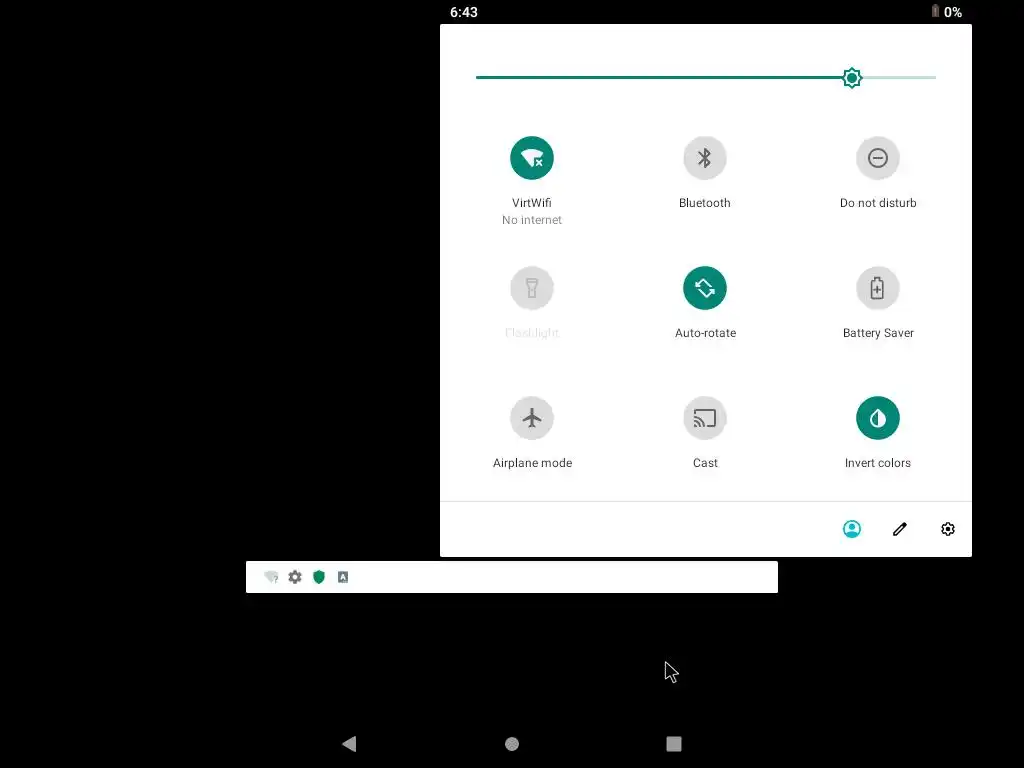Turn on Airplane mode tile
The image size is (1024, 768).
[532, 418]
